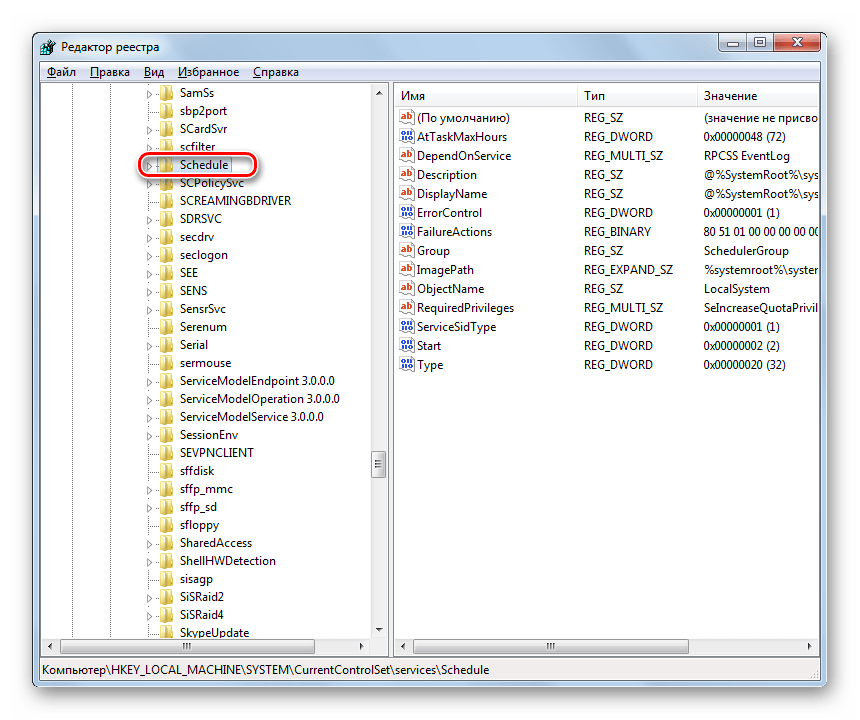Image resolution: width=860 pixels, height=720 pixels.
Task: Click the Schedule folder icon in tree
Action: point(167,165)
